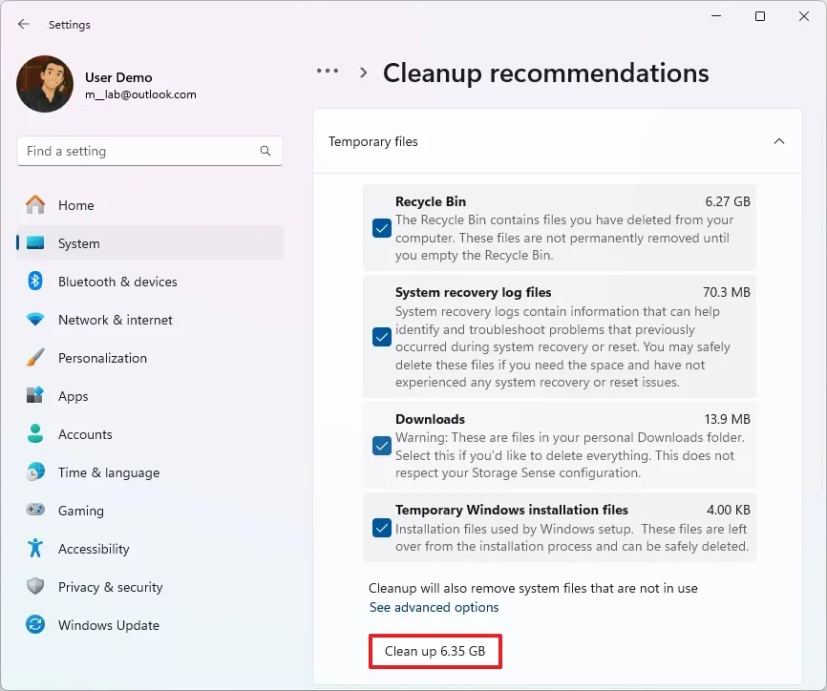The height and width of the screenshot is (691, 827).
Task: Uncheck the Recycle Bin checkbox
Action: (x=381, y=228)
